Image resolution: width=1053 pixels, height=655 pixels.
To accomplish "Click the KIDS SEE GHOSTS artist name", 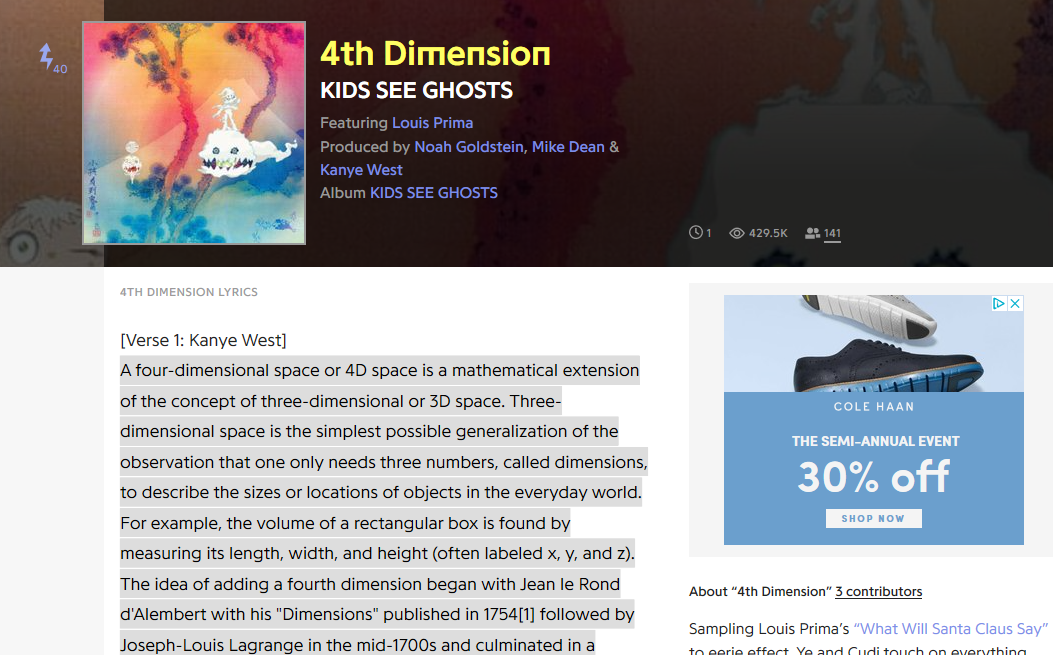I will point(415,90).
